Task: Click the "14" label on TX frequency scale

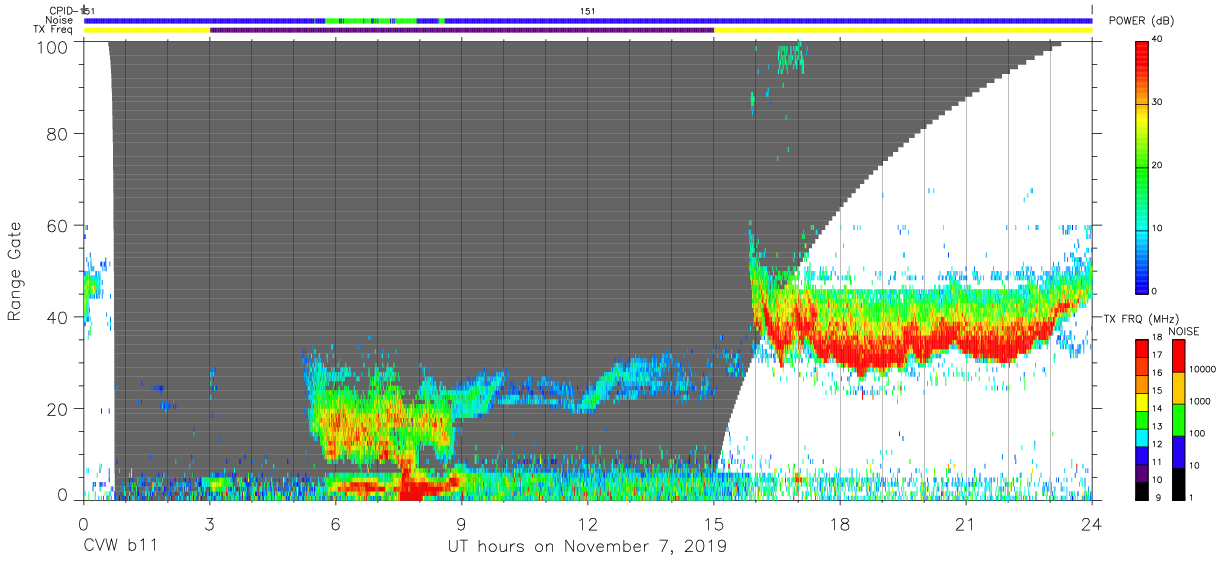Action: [x=1157, y=409]
